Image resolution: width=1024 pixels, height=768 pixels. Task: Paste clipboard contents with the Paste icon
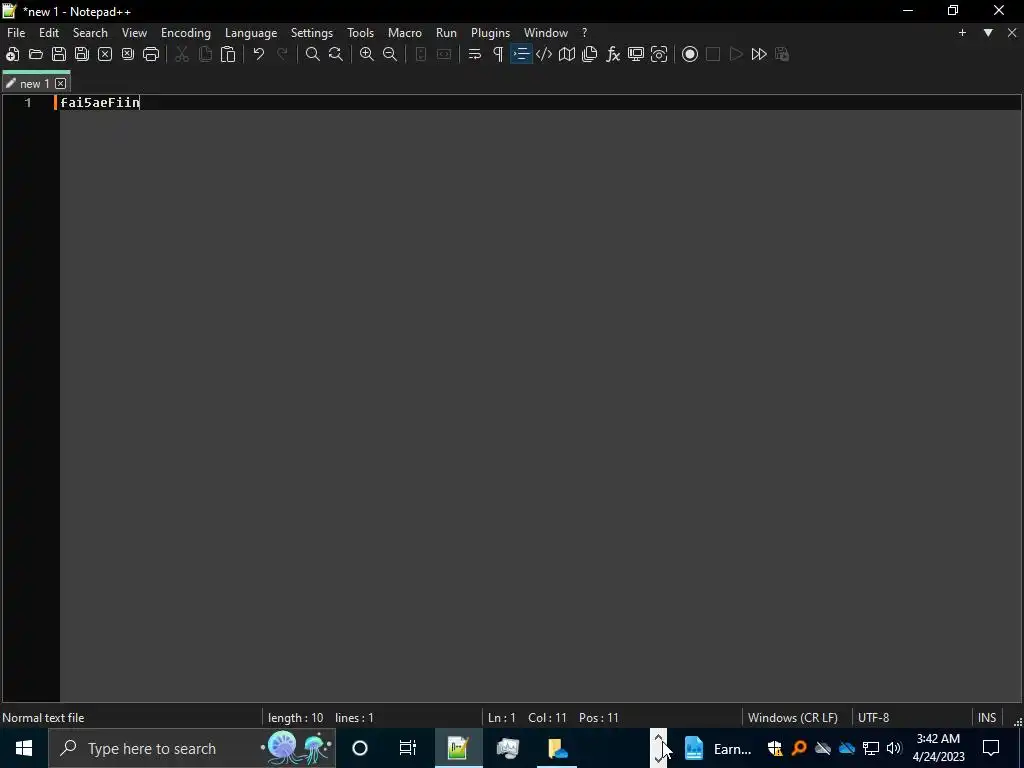tap(228, 54)
